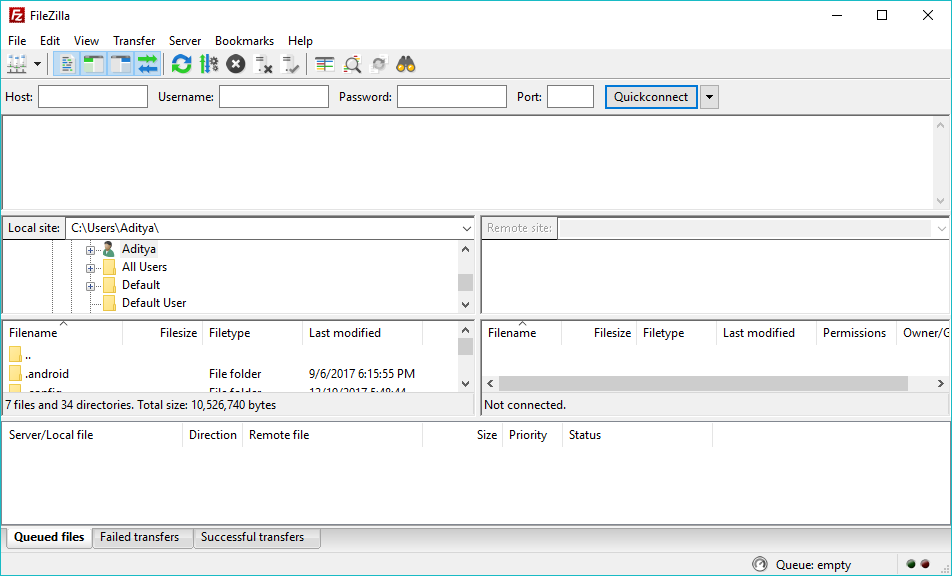Click the Host input field
952x576 pixels.
(93, 97)
